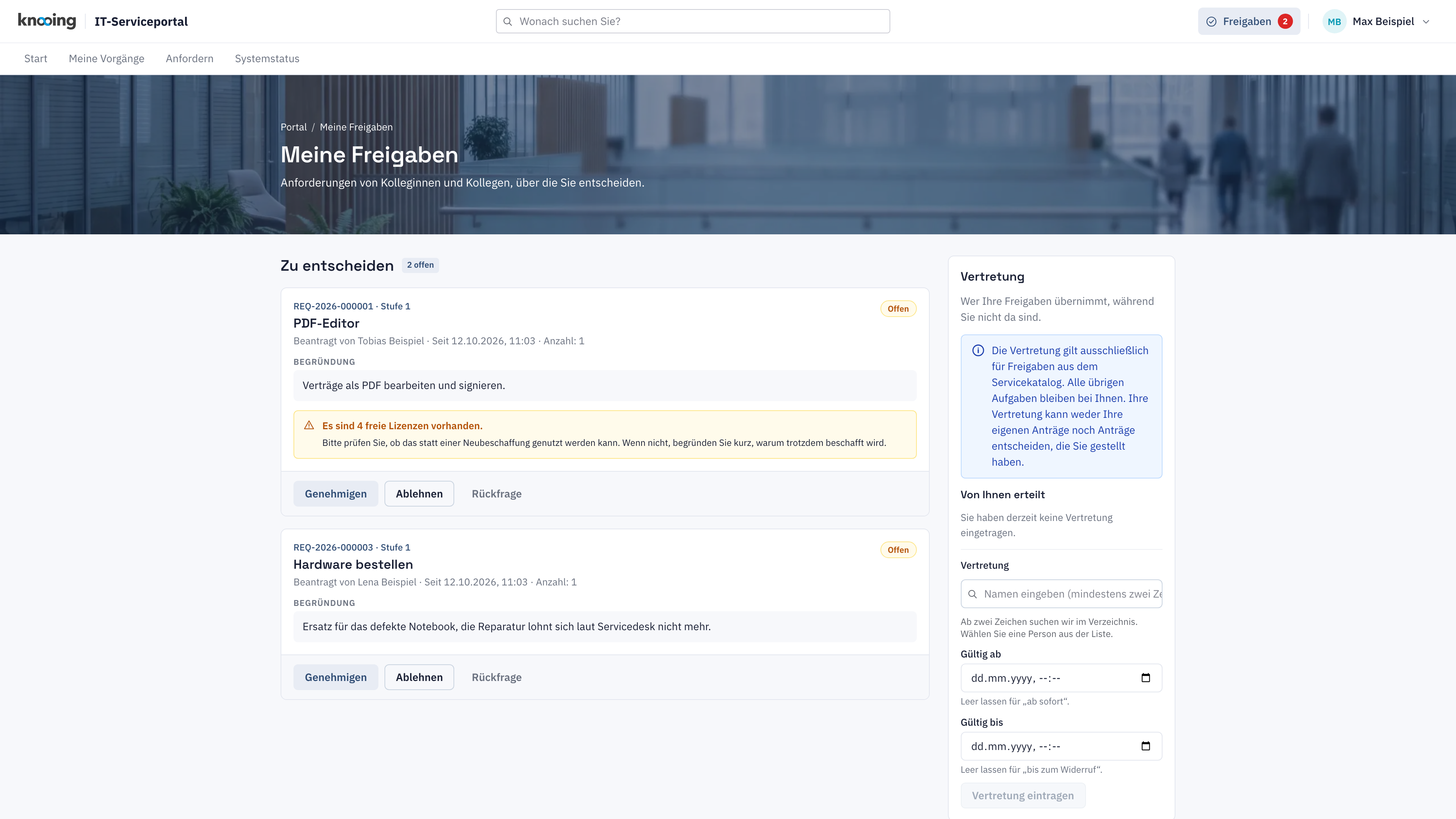Follow the Portal breadcrumb link

click(293, 127)
